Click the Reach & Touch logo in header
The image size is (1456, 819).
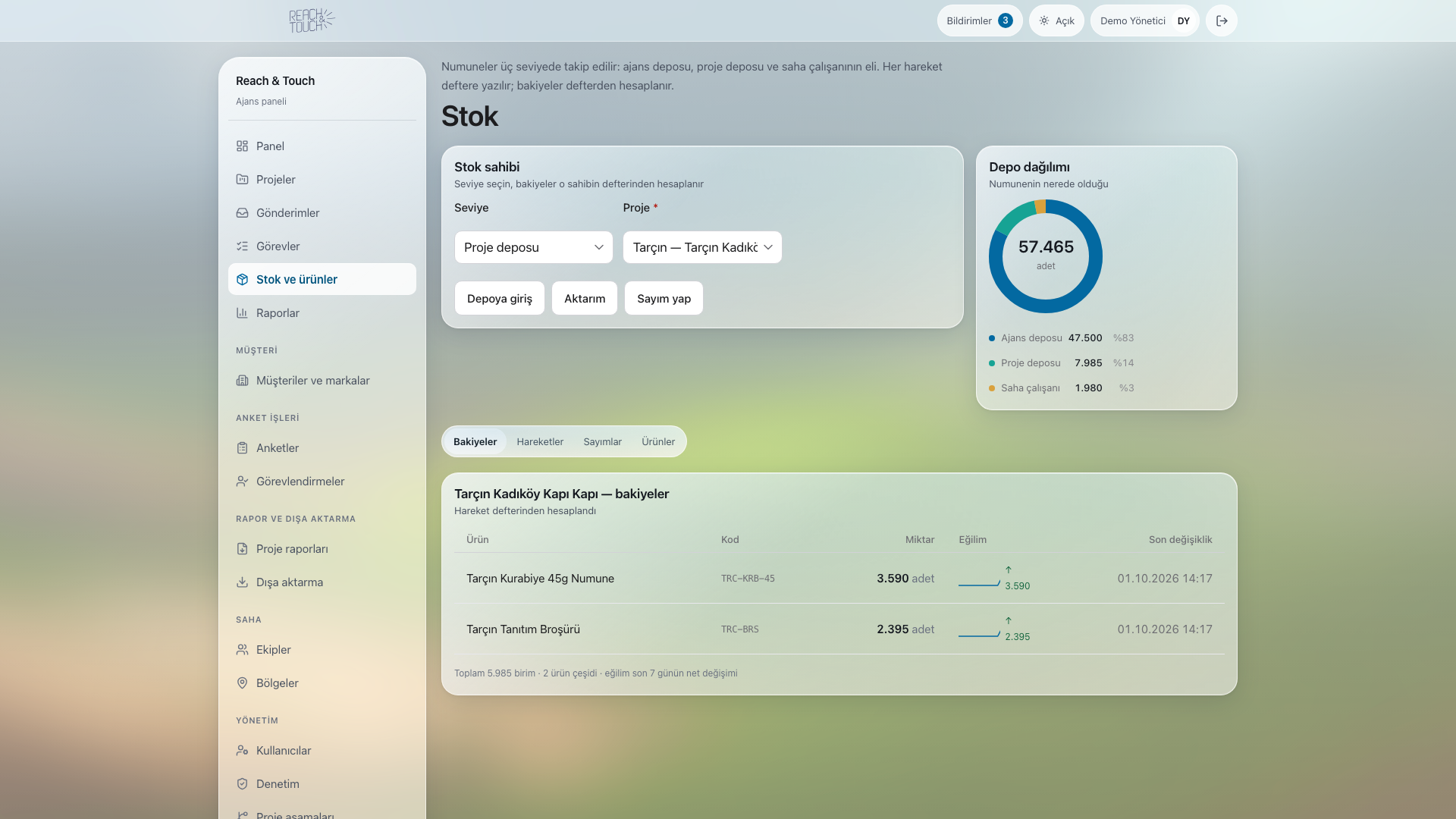point(312,20)
